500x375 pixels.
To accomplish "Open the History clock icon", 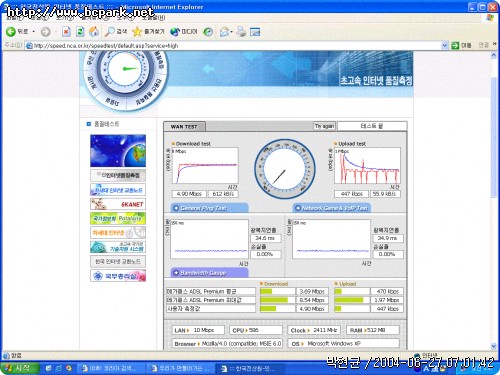I will 208,32.
